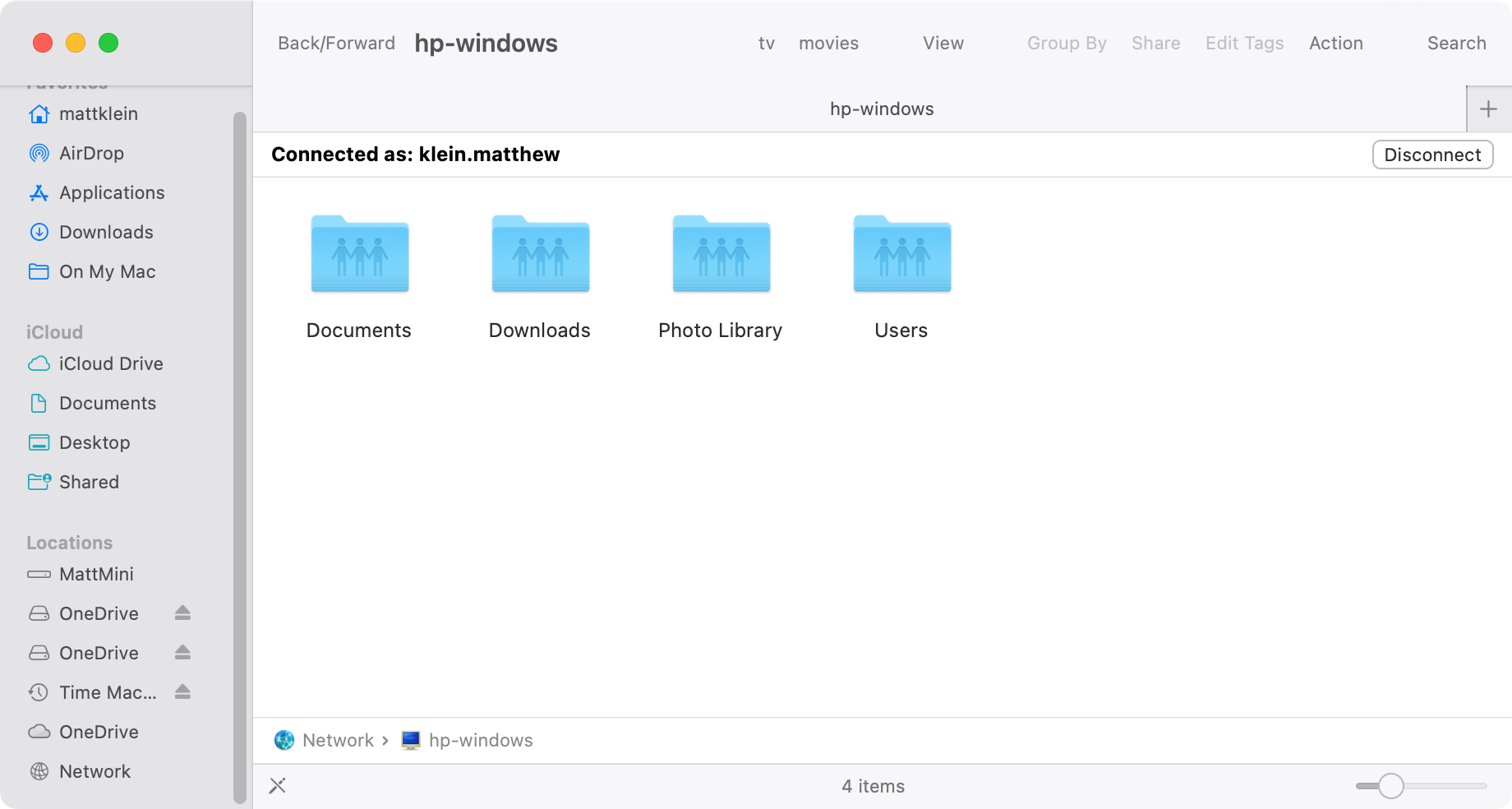Click the Search field in toolbar

(1456, 44)
